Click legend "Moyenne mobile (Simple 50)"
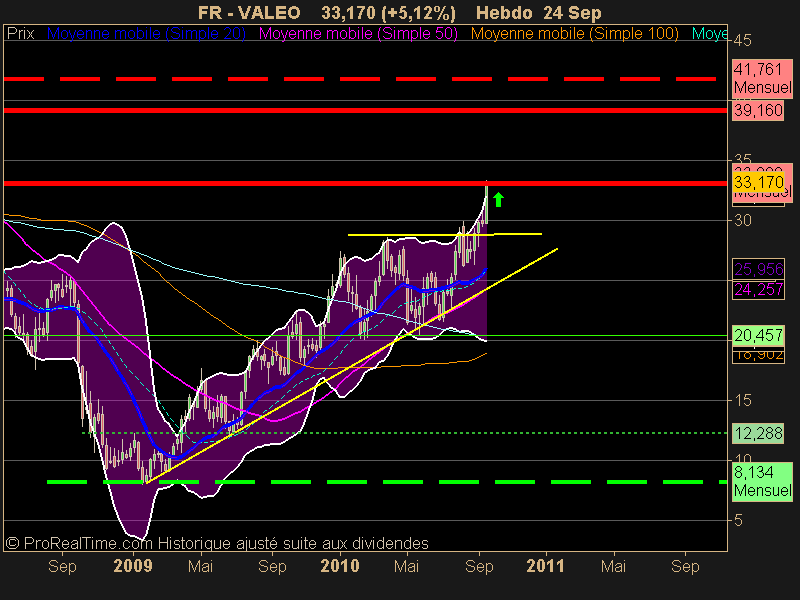 (358, 34)
